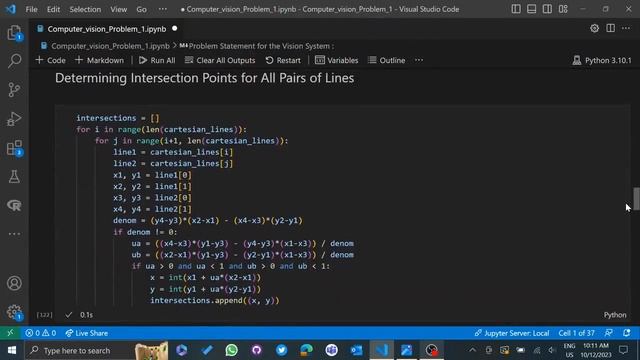Open notifications bell in status bar

[627, 333]
